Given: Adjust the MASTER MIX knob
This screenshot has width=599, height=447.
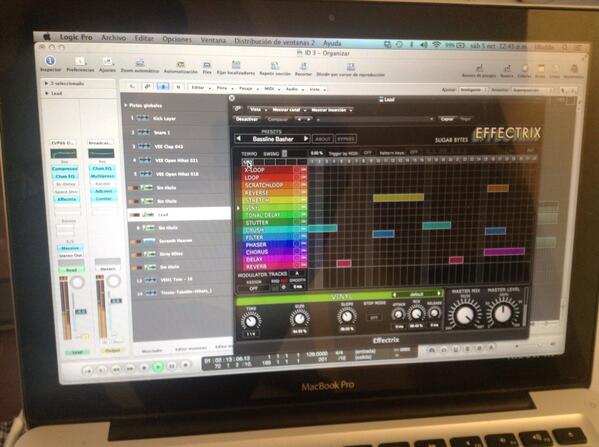Looking at the screenshot, I should (x=465, y=314).
